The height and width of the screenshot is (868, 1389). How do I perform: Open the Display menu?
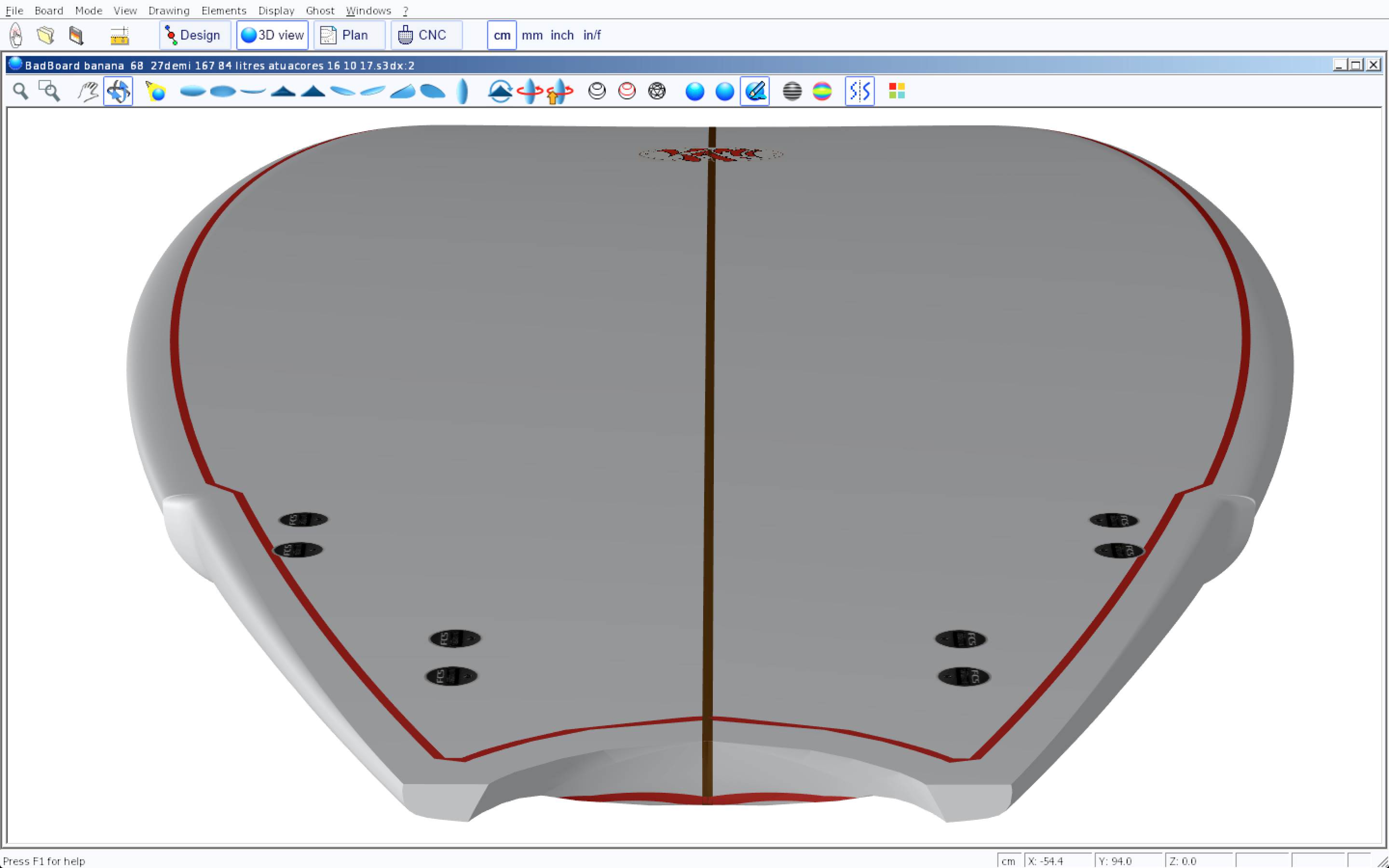276,10
